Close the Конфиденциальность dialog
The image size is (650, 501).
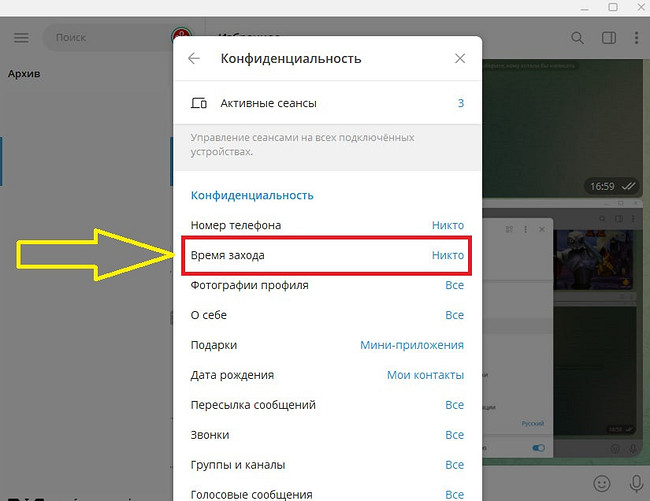(x=460, y=59)
